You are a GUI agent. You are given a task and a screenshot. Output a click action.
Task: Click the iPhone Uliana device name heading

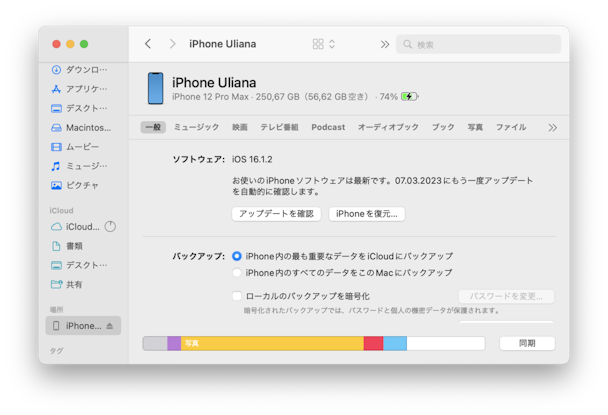point(214,83)
